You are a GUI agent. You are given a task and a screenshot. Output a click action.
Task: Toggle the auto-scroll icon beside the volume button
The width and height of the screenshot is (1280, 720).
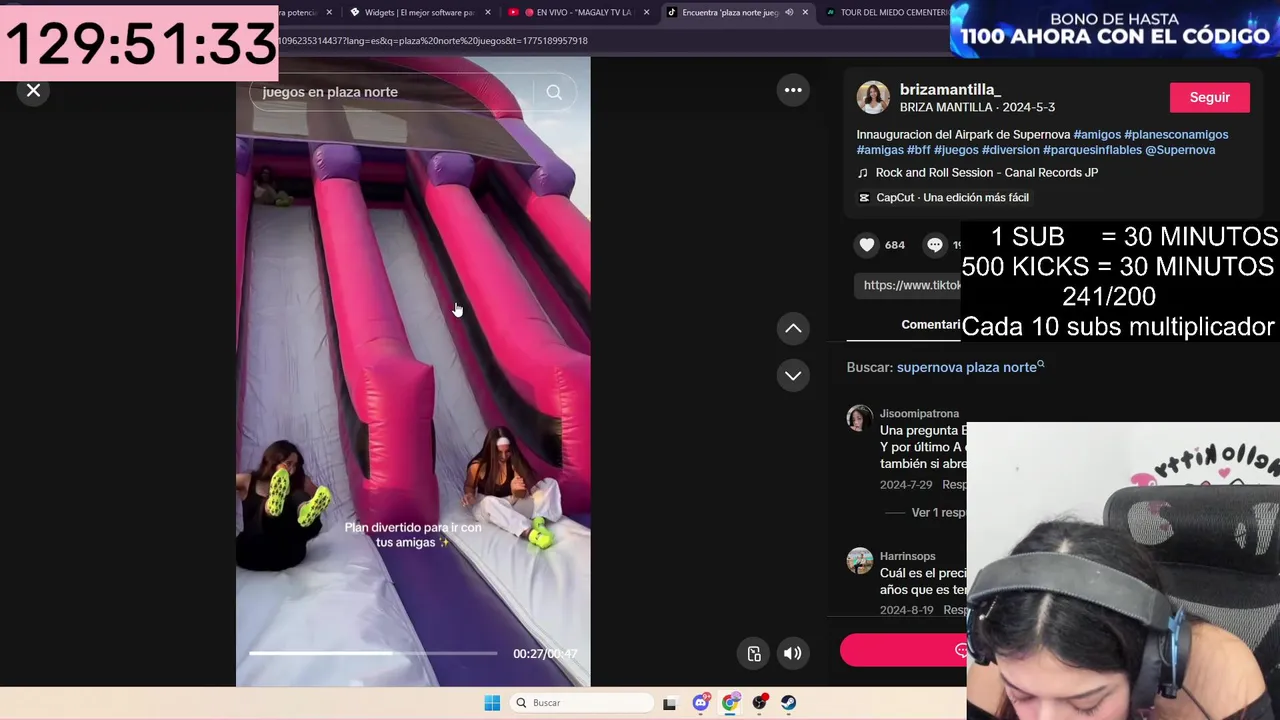pyautogui.click(x=754, y=653)
